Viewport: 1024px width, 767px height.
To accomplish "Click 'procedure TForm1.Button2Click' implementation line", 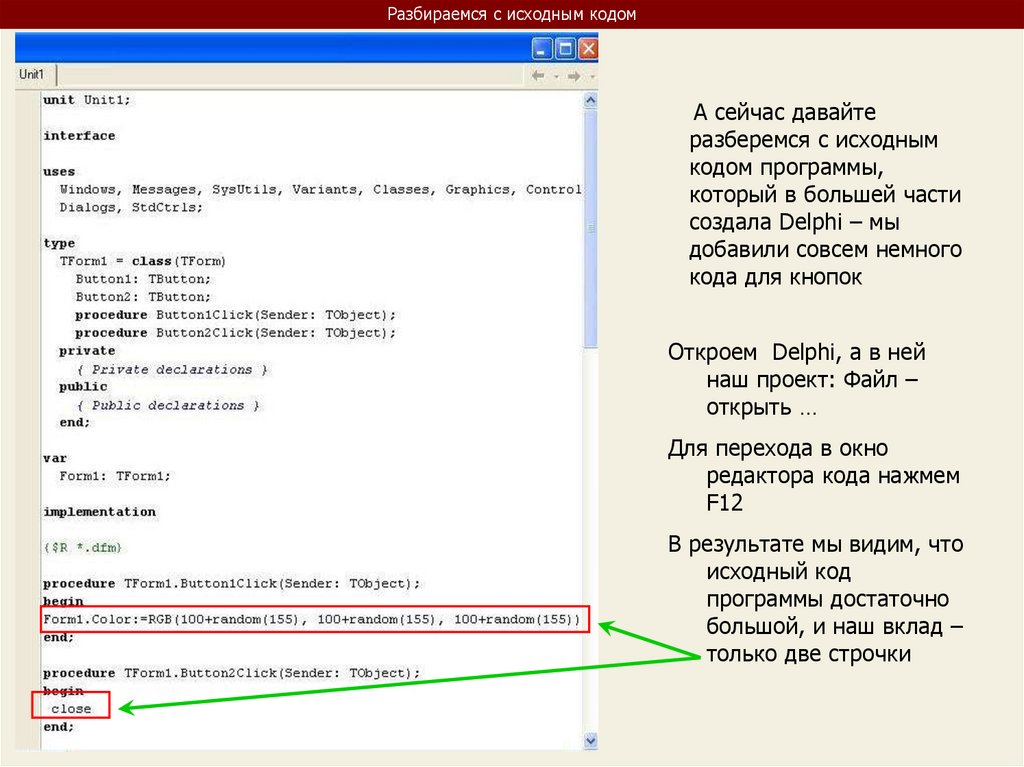I will click(232, 673).
